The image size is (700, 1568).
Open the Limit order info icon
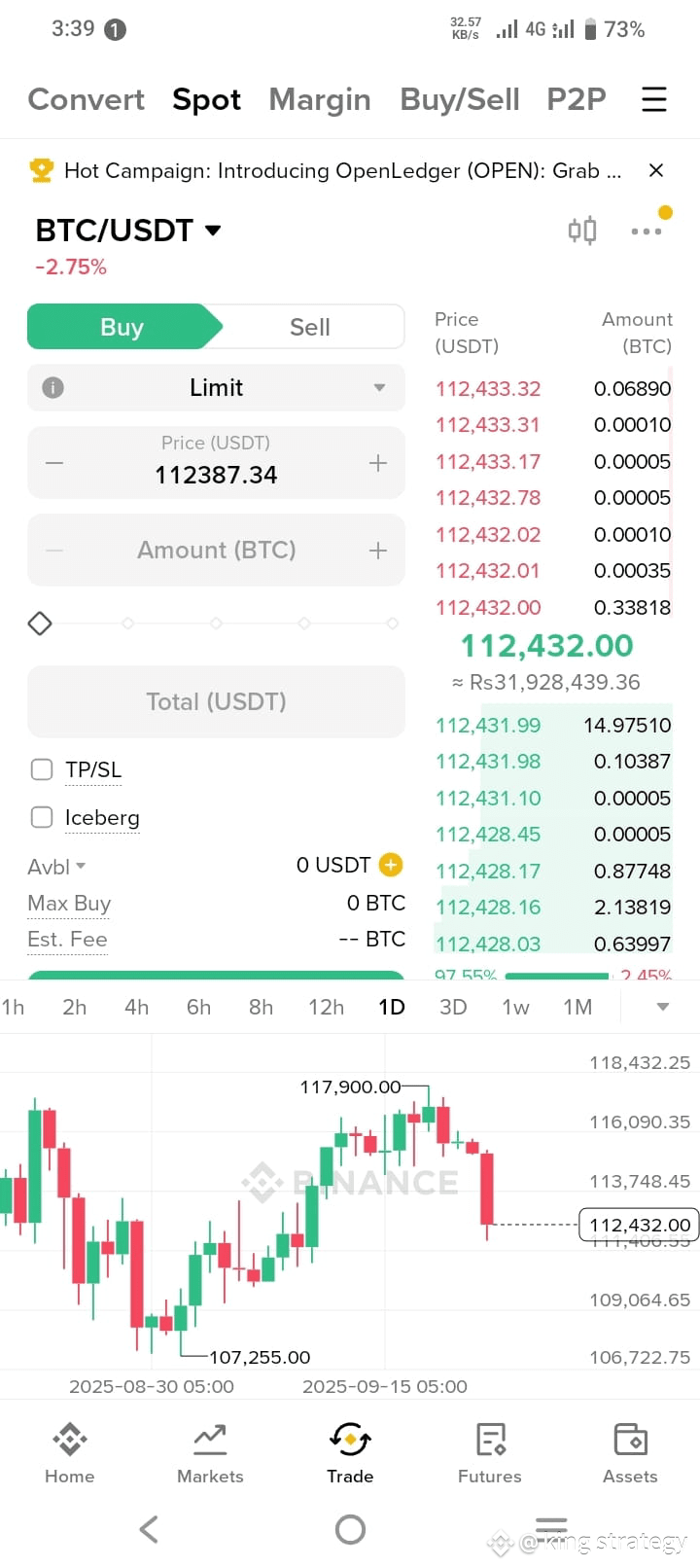pos(53,388)
